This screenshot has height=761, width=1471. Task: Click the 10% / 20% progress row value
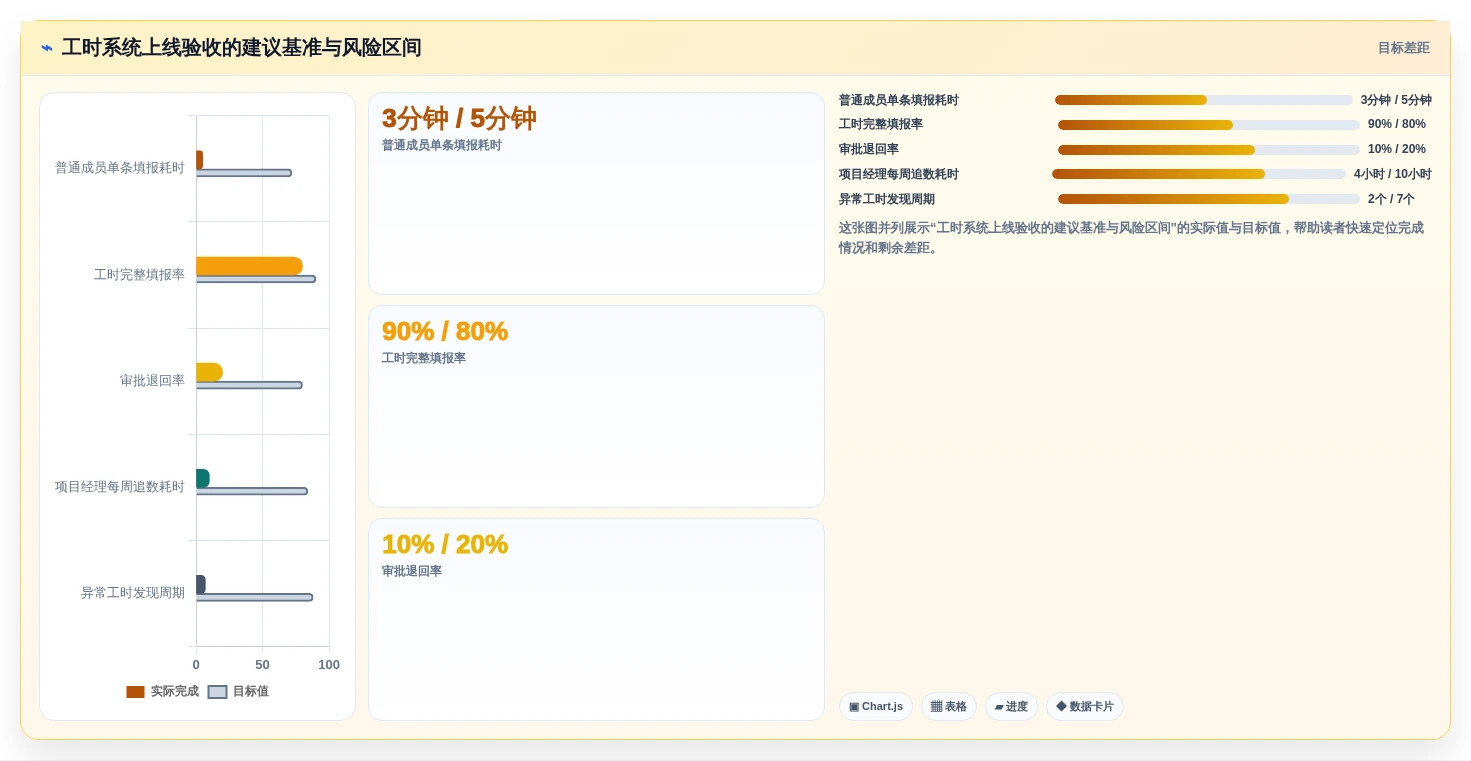pyautogui.click(x=1397, y=149)
